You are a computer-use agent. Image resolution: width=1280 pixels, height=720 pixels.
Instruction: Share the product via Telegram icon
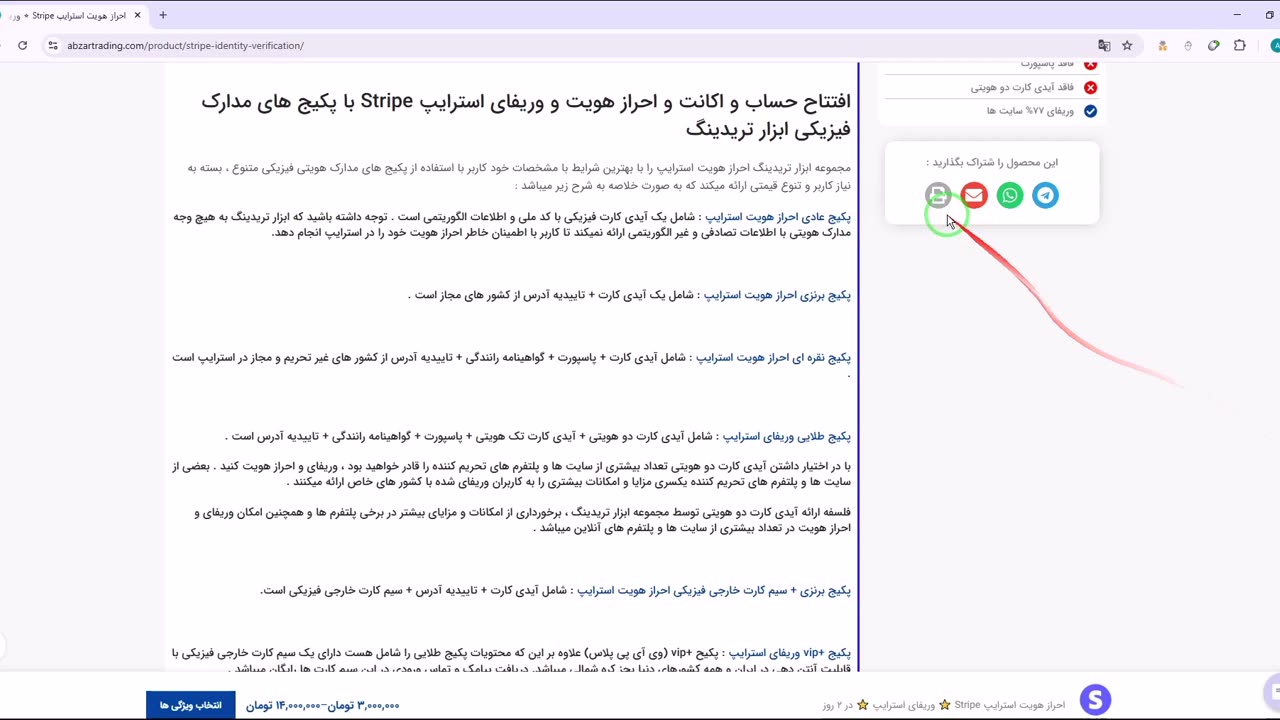[x=1045, y=195]
